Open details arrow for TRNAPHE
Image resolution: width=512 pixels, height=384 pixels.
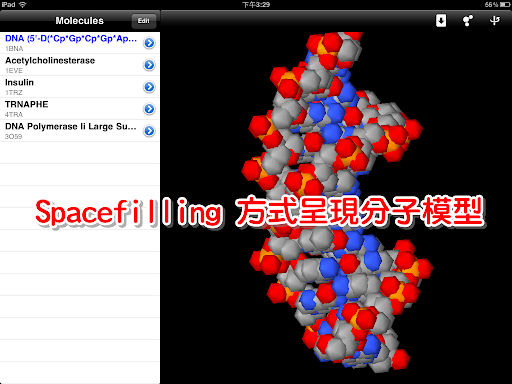[x=149, y=109]
